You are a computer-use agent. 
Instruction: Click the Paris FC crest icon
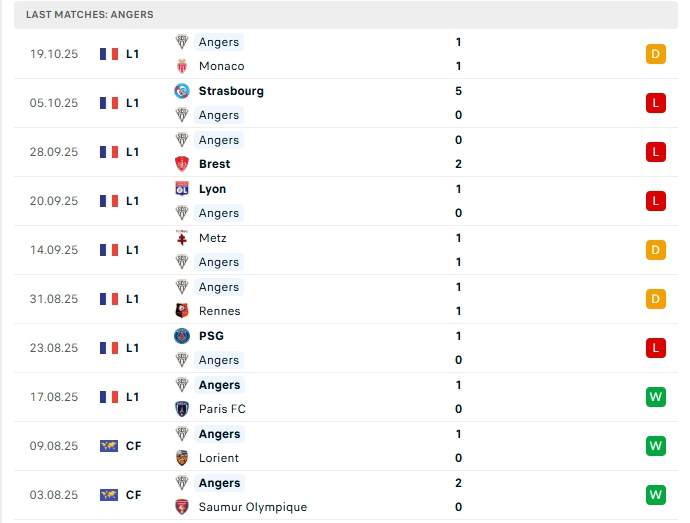pos(182,409)
